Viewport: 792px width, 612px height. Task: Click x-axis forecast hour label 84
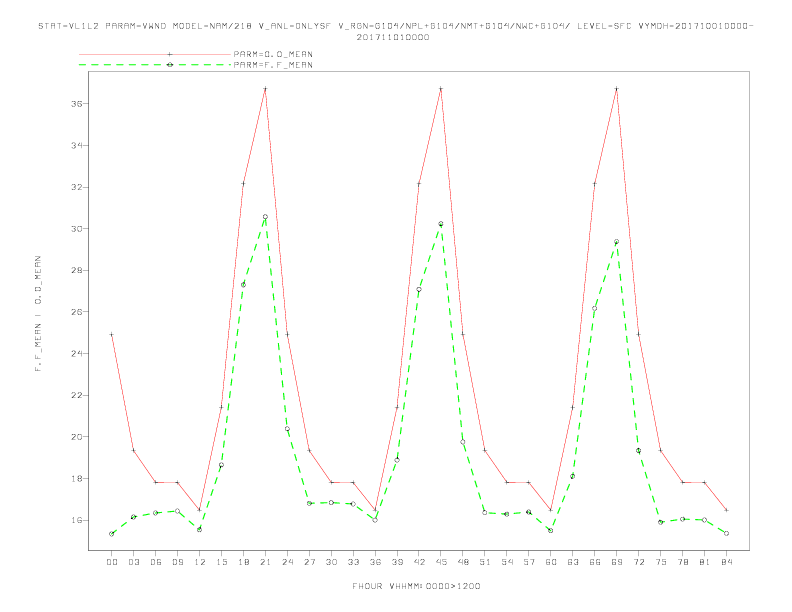(x=726, y=562)
